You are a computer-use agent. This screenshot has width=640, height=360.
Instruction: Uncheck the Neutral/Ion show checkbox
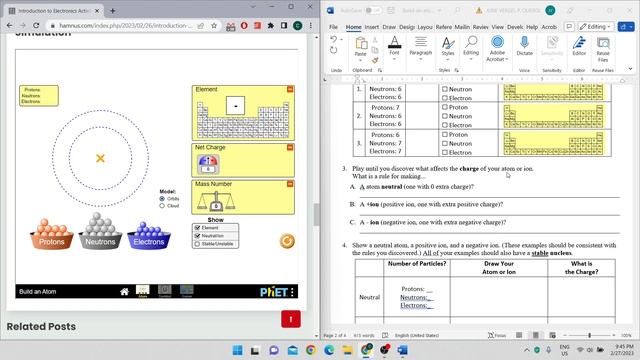198,236
